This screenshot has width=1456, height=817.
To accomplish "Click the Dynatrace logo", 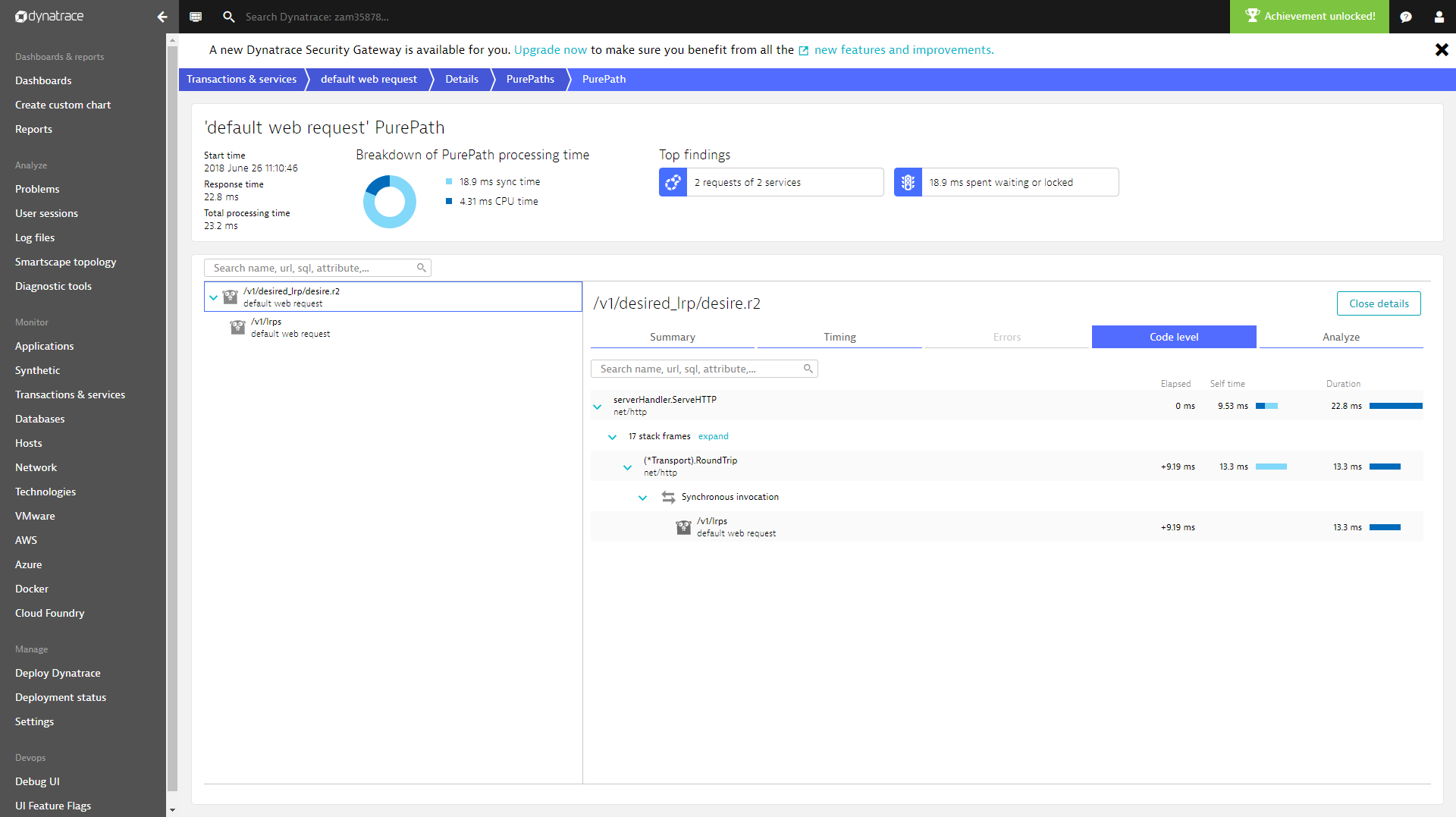I will [x=49, y=16].
